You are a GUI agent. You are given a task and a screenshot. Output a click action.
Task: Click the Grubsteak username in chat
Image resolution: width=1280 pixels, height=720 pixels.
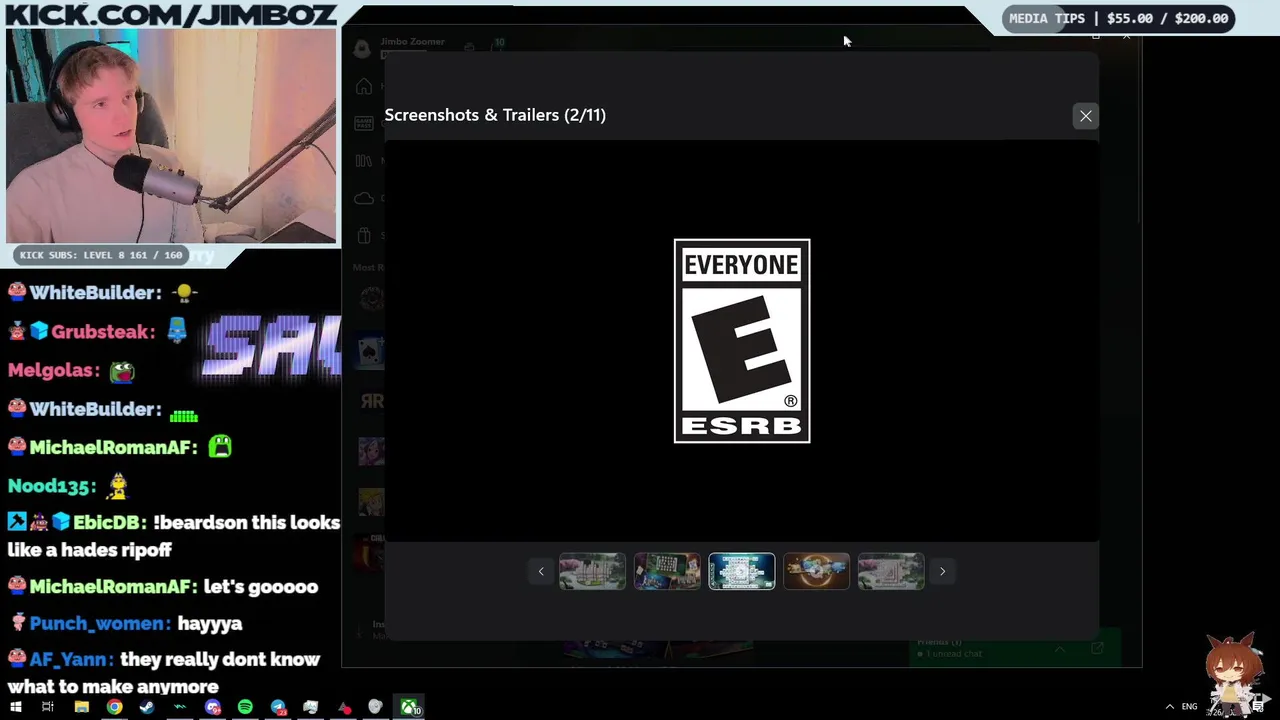[x=103, y=332]
